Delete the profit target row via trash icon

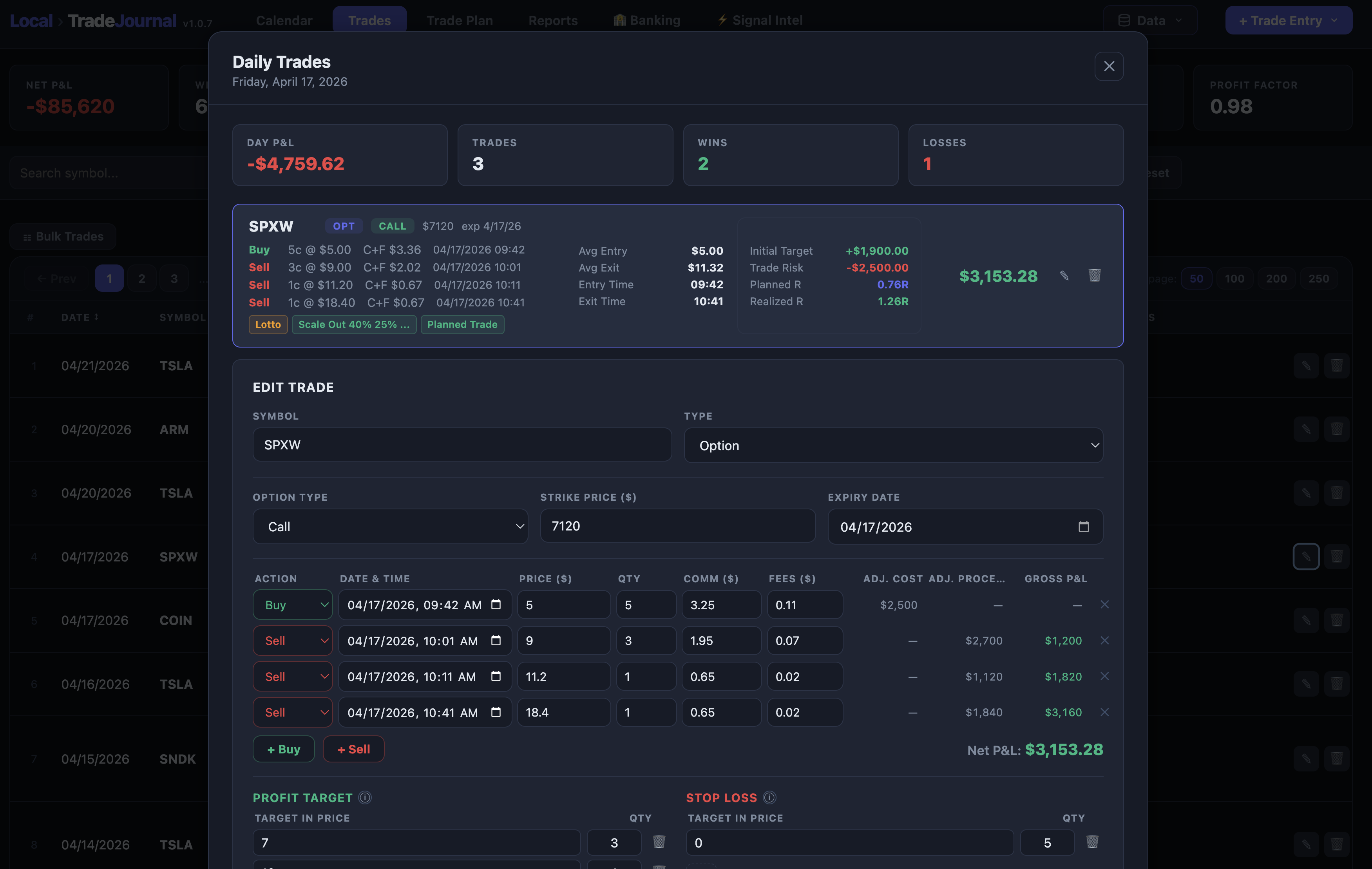coord(659,843)
